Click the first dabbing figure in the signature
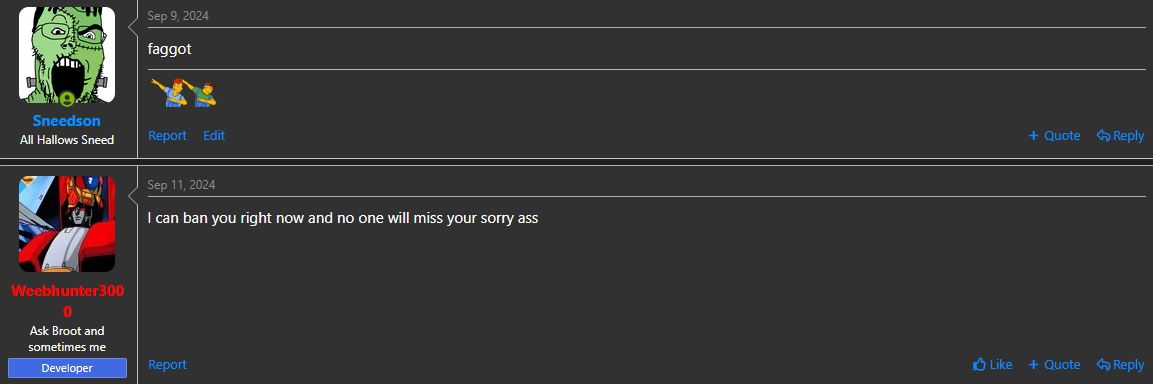The width and height of the screenshot is (1153, 384). (170, 92)
